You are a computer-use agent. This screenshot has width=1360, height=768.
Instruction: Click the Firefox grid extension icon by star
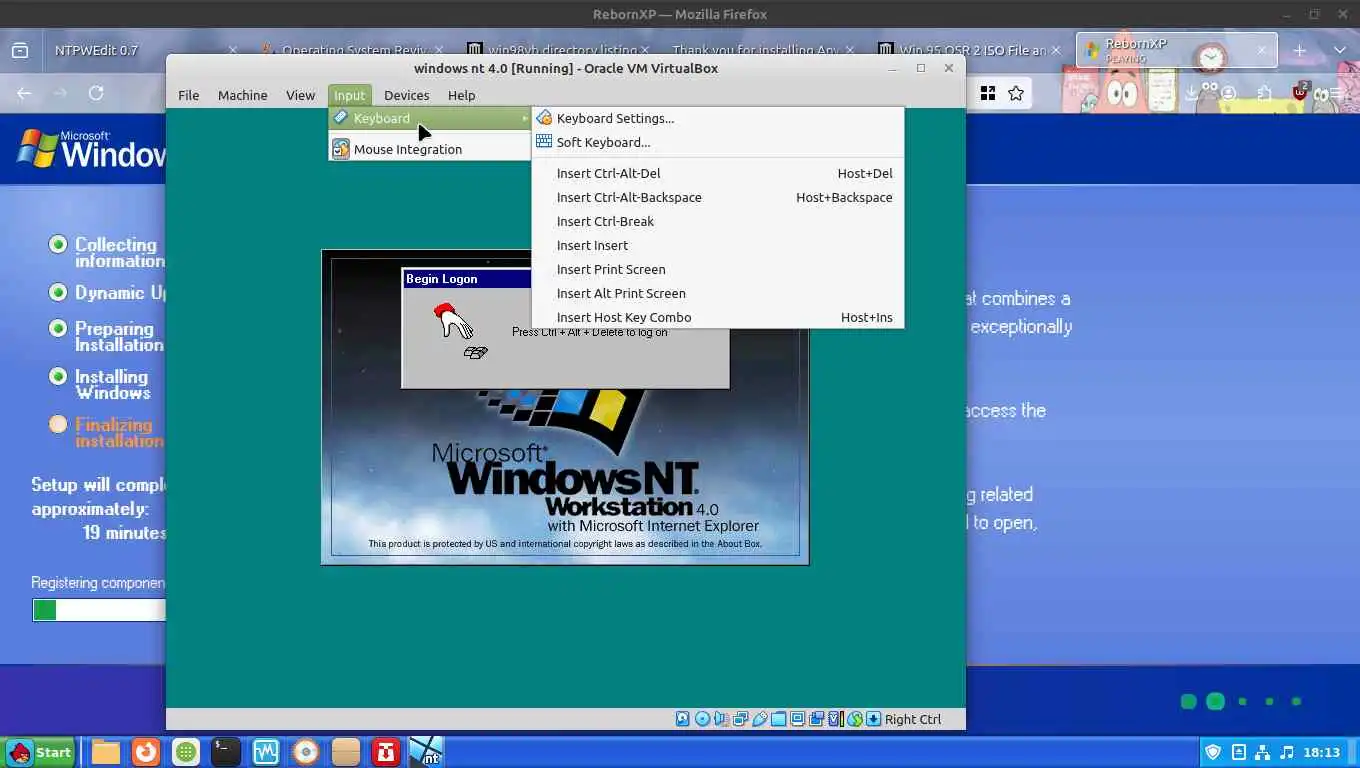click(x=988, y=93)
